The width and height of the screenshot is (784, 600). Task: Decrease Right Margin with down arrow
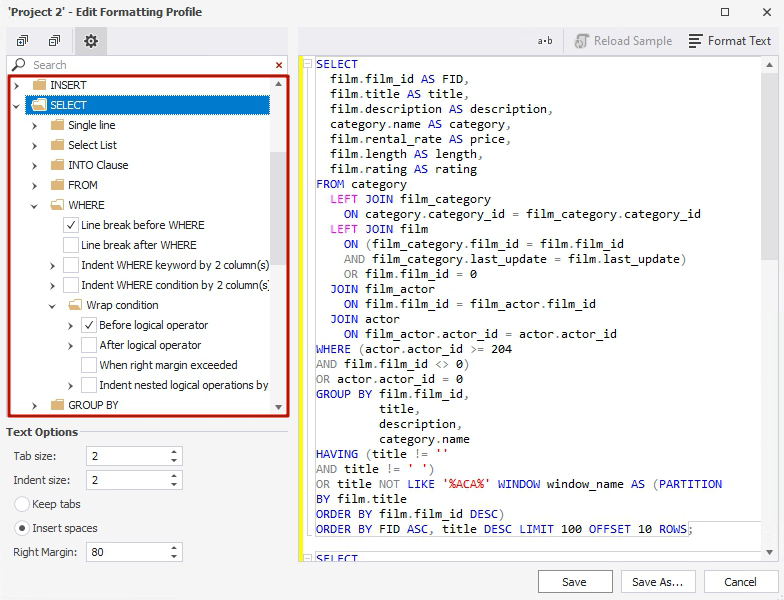click(174, 556)
